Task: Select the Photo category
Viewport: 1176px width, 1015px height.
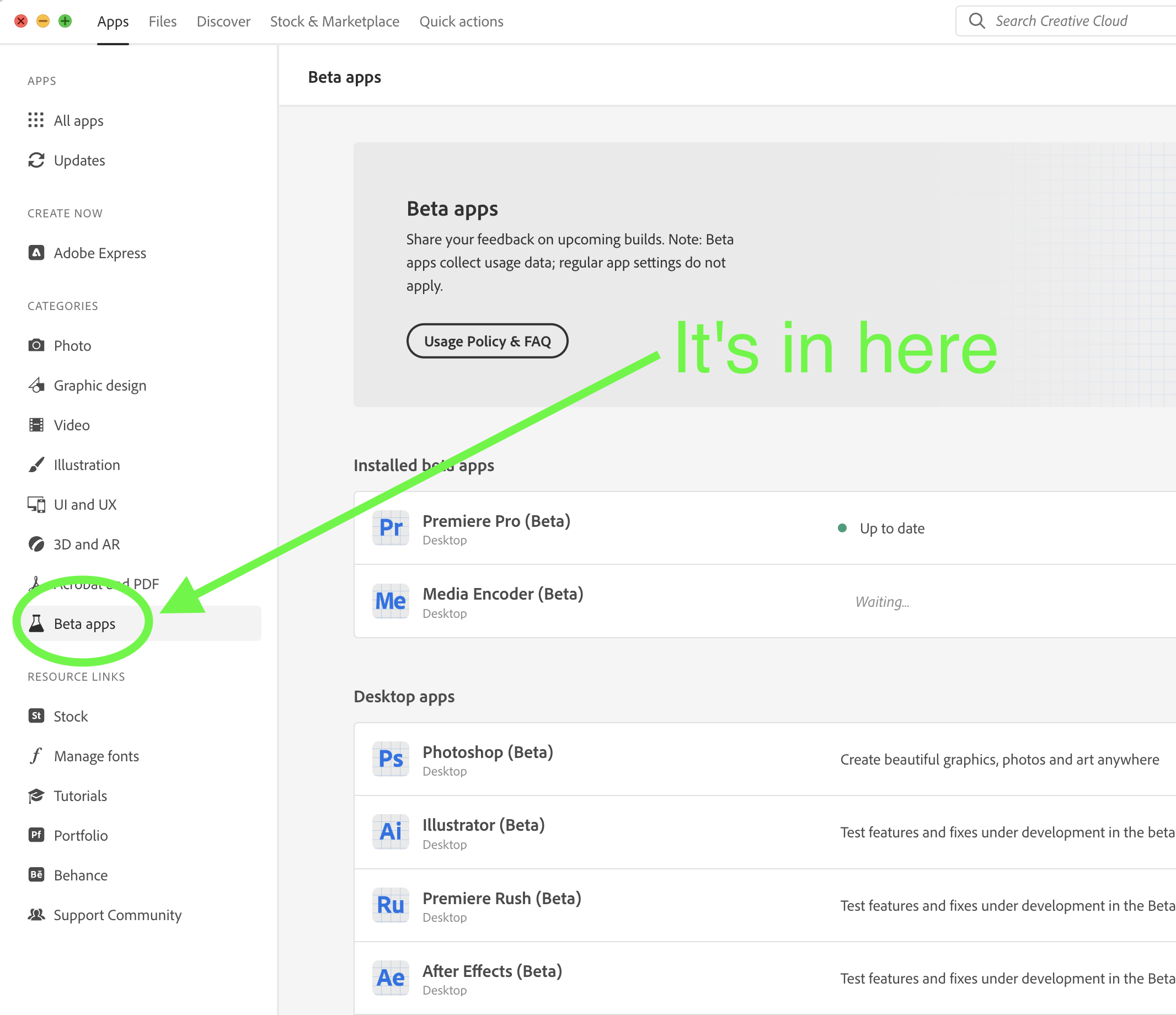Action: tap(72, 346)
